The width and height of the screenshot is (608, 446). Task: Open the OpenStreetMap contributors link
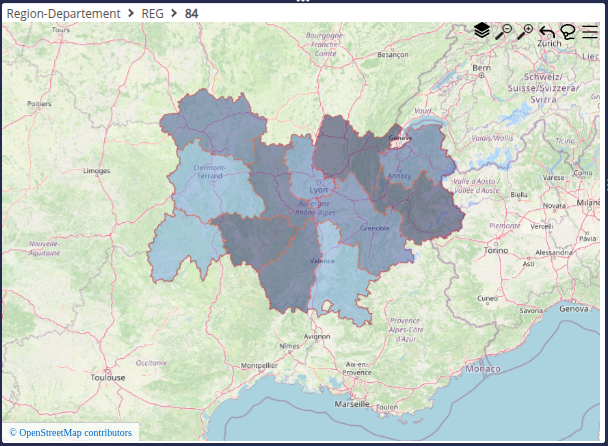click(x=70, y=432)
